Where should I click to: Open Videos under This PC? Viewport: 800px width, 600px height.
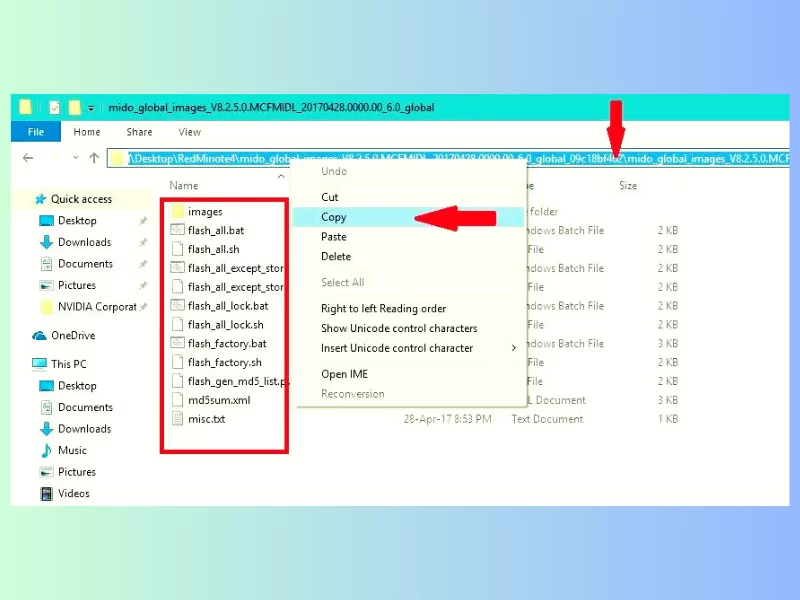(73, 493)
